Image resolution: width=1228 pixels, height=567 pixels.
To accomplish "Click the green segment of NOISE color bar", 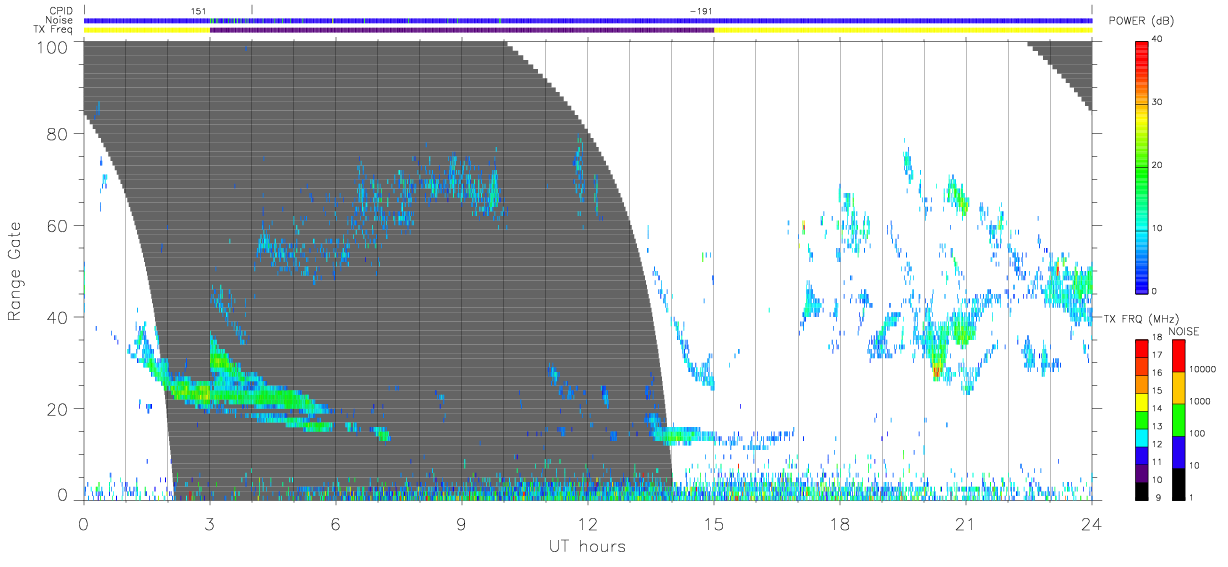I will (1178, 420).
